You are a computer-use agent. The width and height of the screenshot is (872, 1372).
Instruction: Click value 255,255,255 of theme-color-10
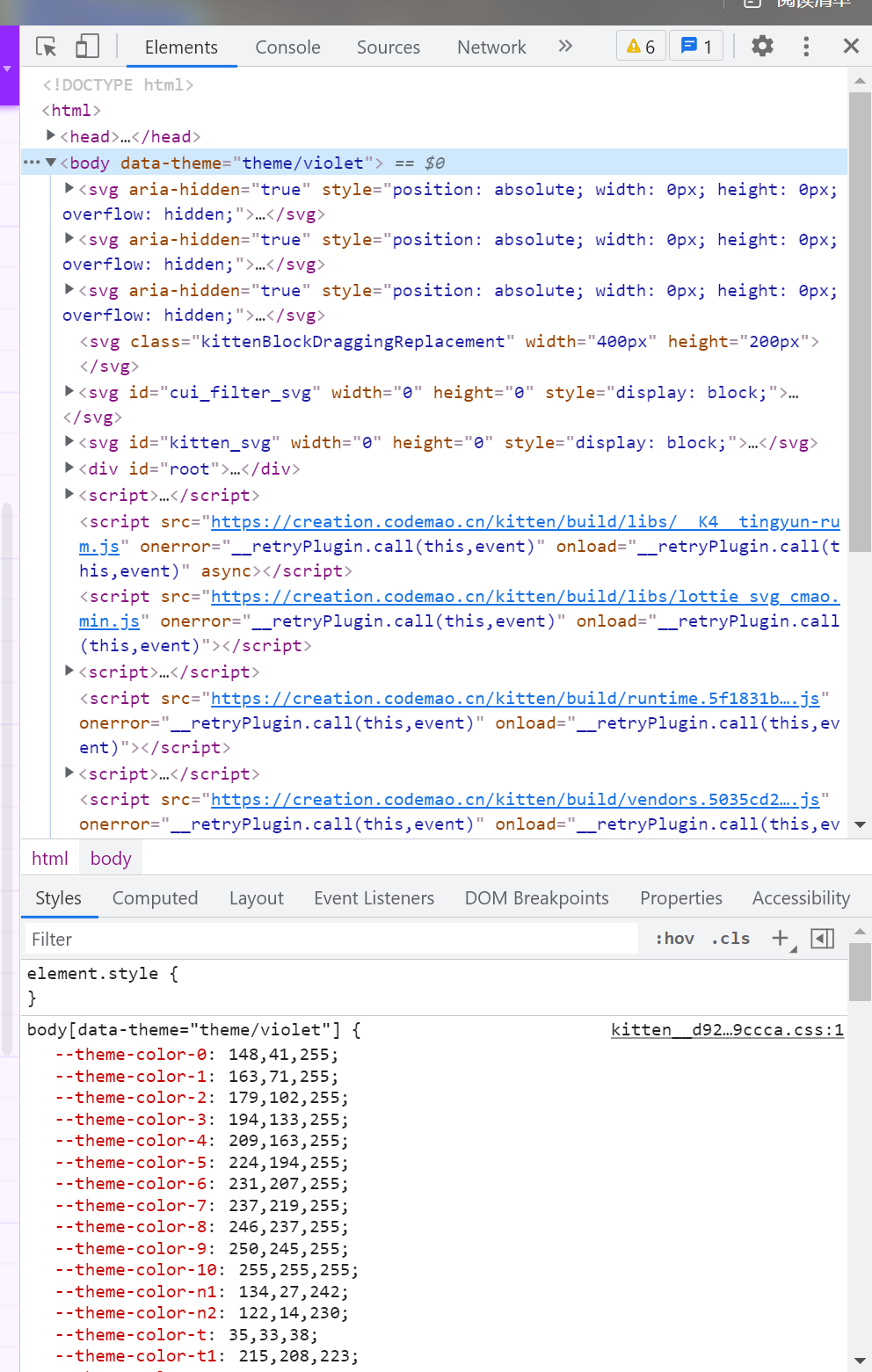(x=294, y=1270)
